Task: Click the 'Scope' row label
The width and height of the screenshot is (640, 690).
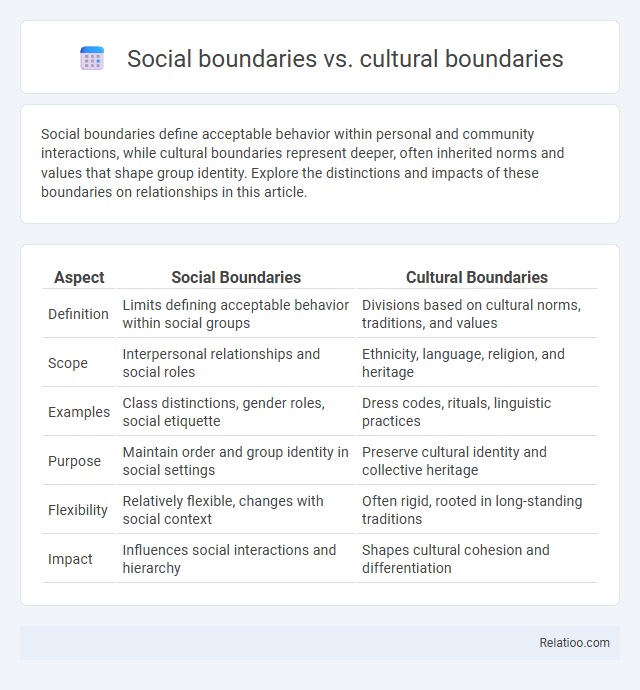Action: point(68,363)
